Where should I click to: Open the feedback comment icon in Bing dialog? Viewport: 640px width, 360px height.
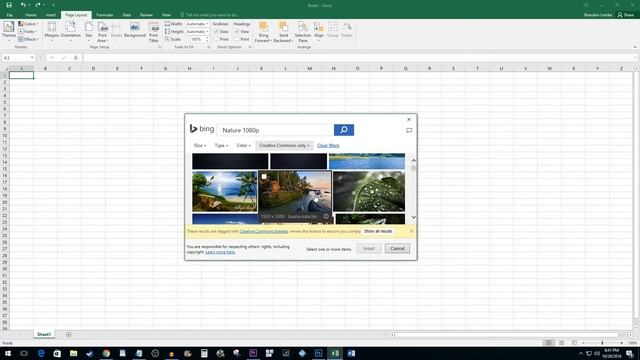click(409, 131)
